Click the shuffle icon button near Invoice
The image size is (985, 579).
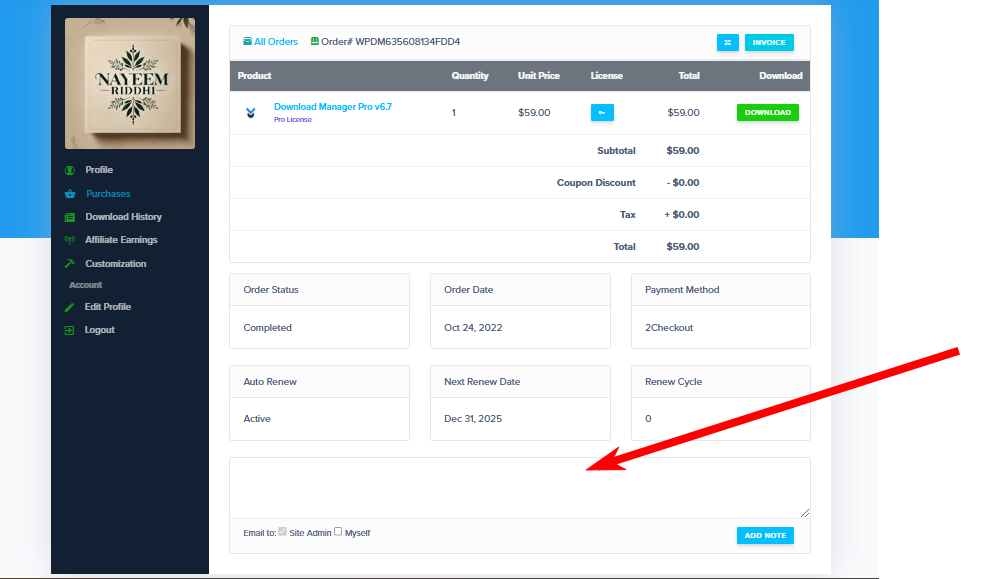727,43
